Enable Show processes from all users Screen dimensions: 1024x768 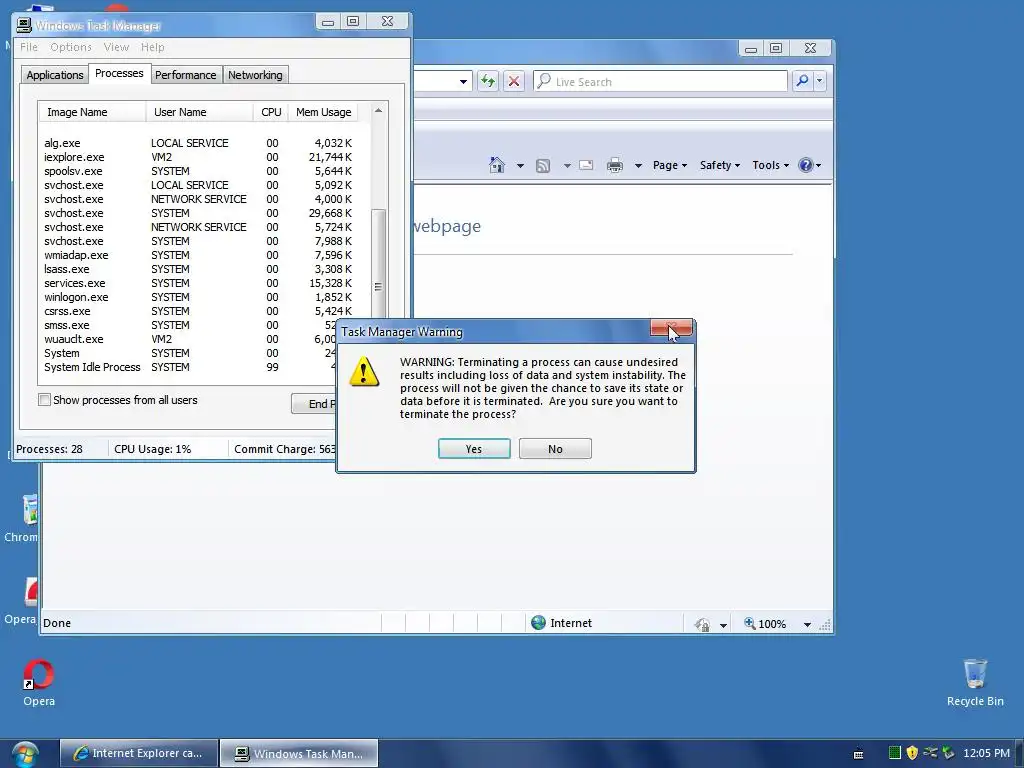point(44,400)
